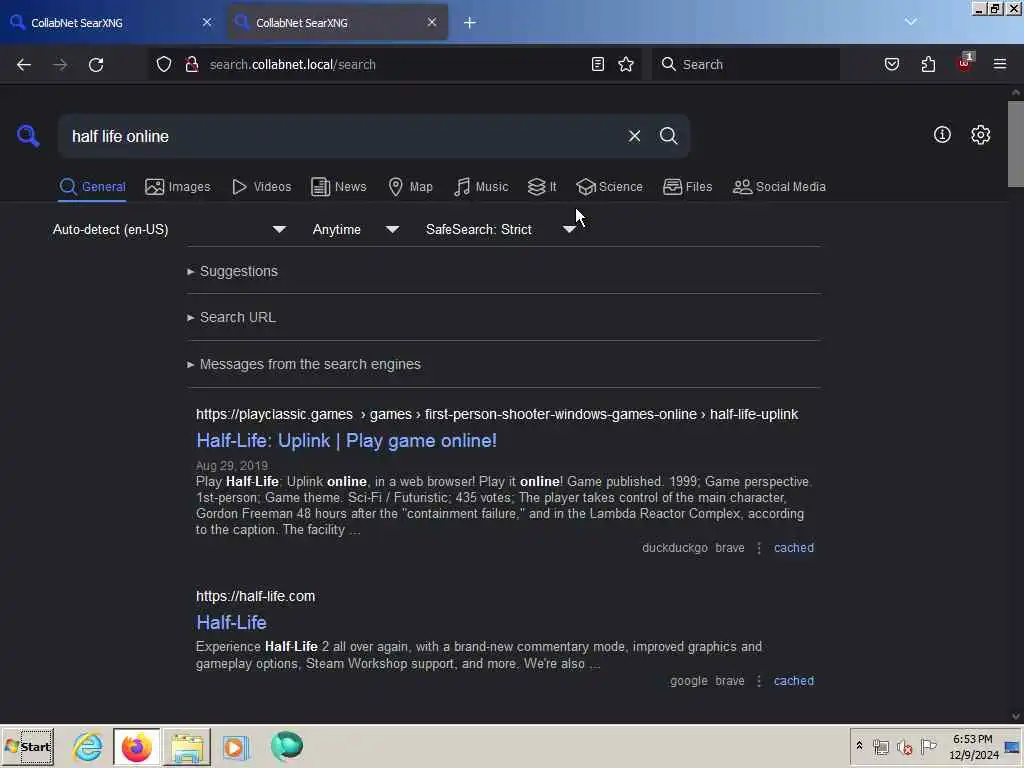Switch to Files category
Image resolution: width=1024 pixels, height=768 pixels.
point(687,187)
